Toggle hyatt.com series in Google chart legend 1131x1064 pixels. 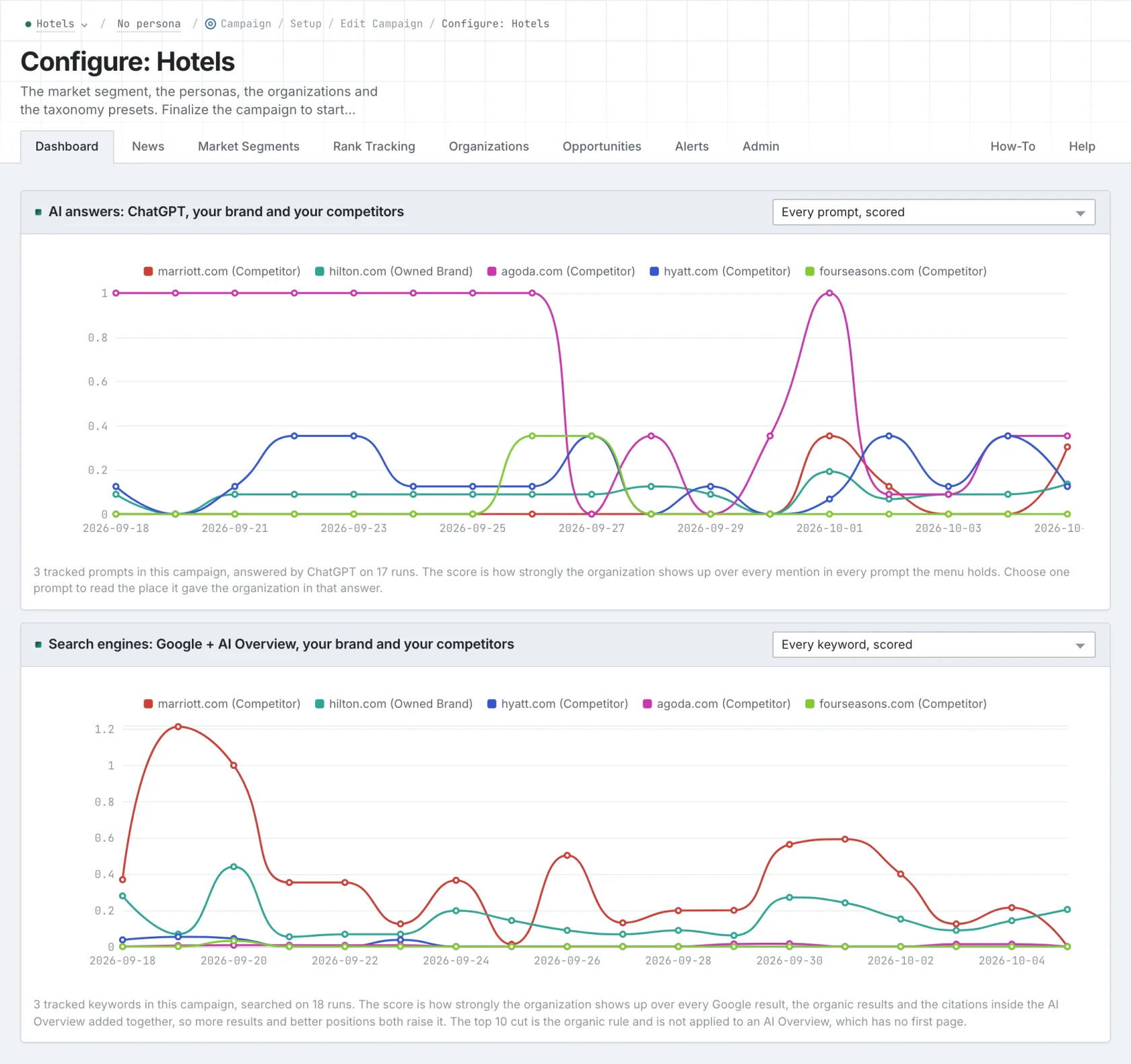click(x=557, y=704)
